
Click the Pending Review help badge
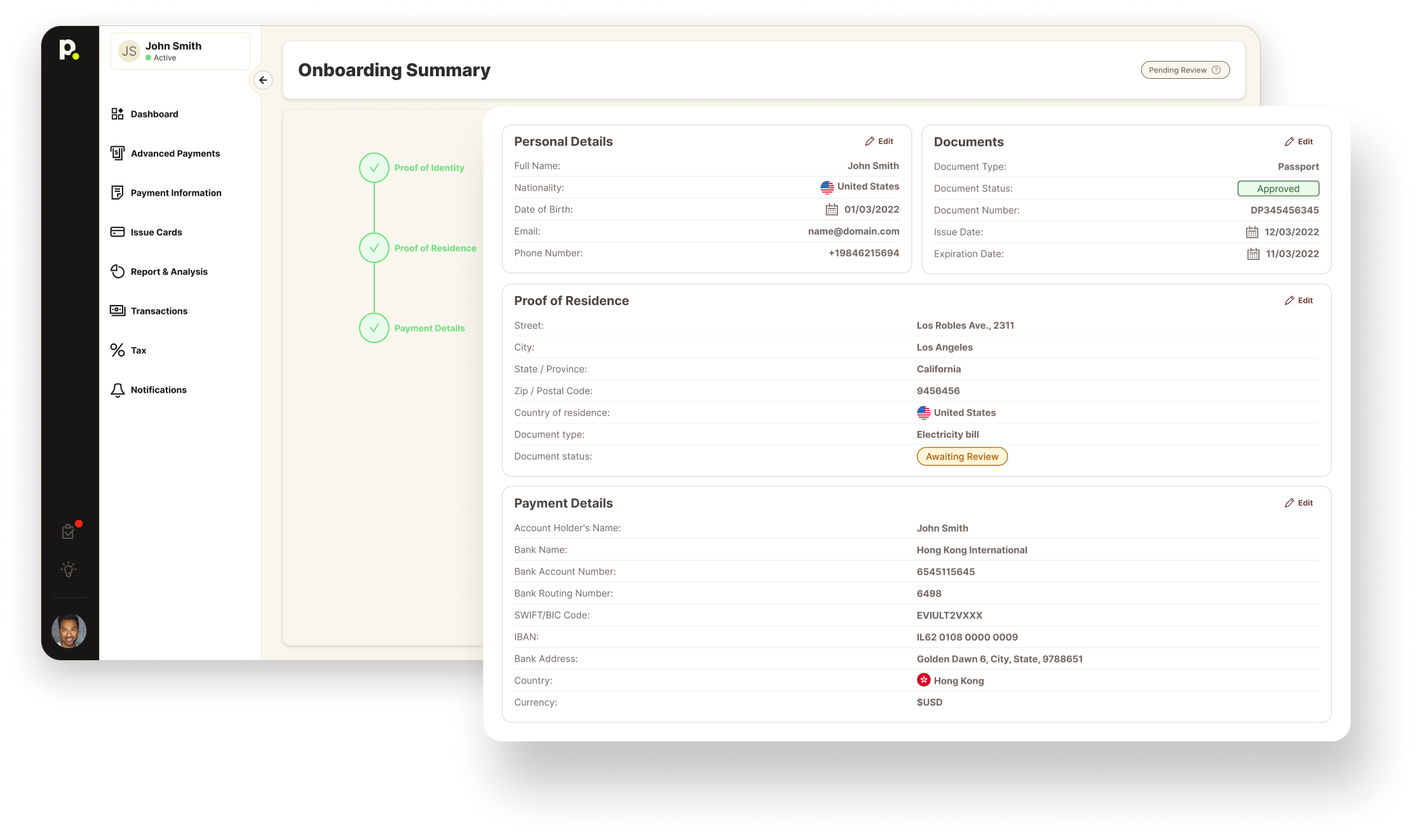tap(1185, 70)
